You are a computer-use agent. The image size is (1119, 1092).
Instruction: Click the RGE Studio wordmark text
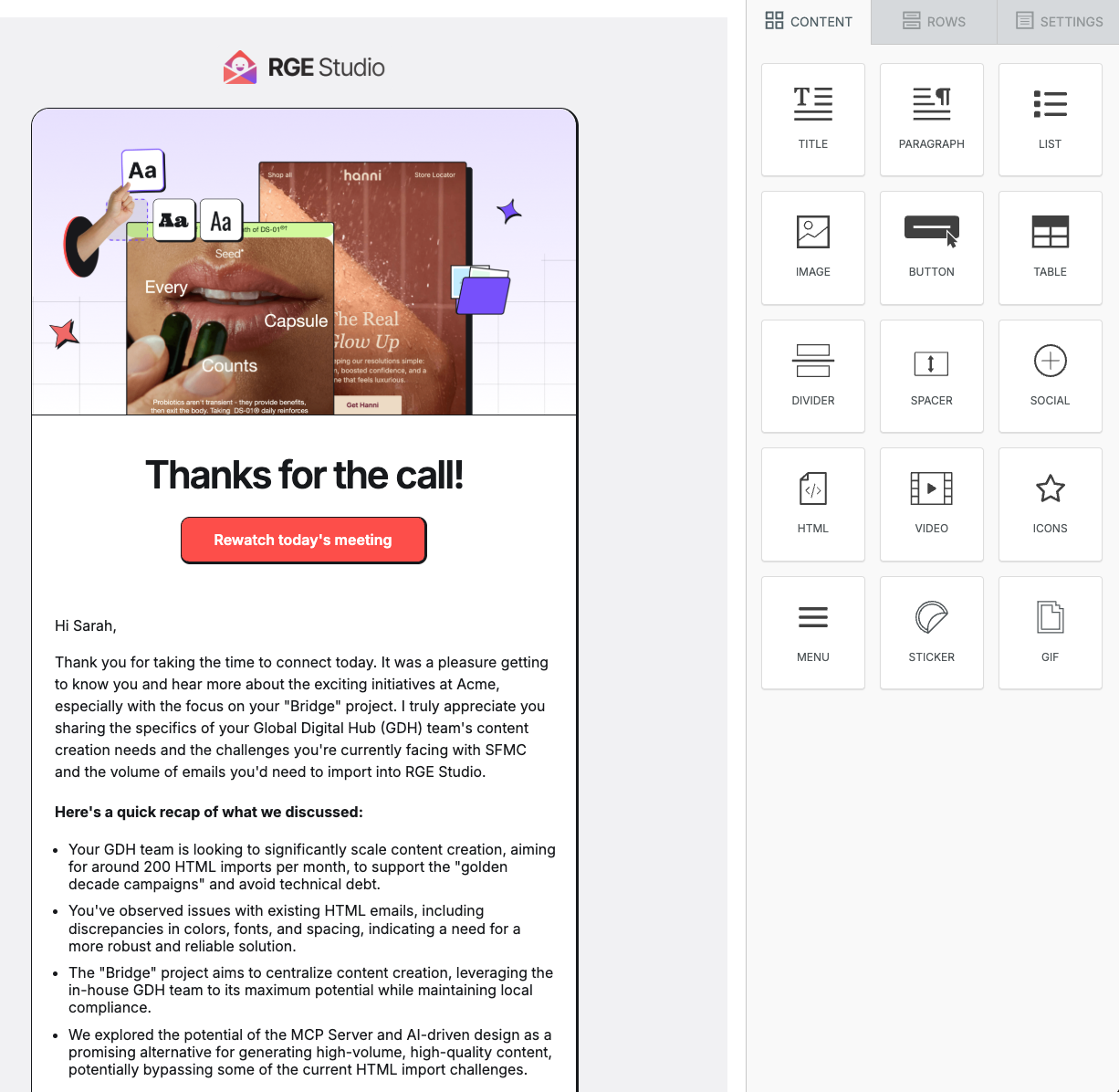[x=326, y=68]
